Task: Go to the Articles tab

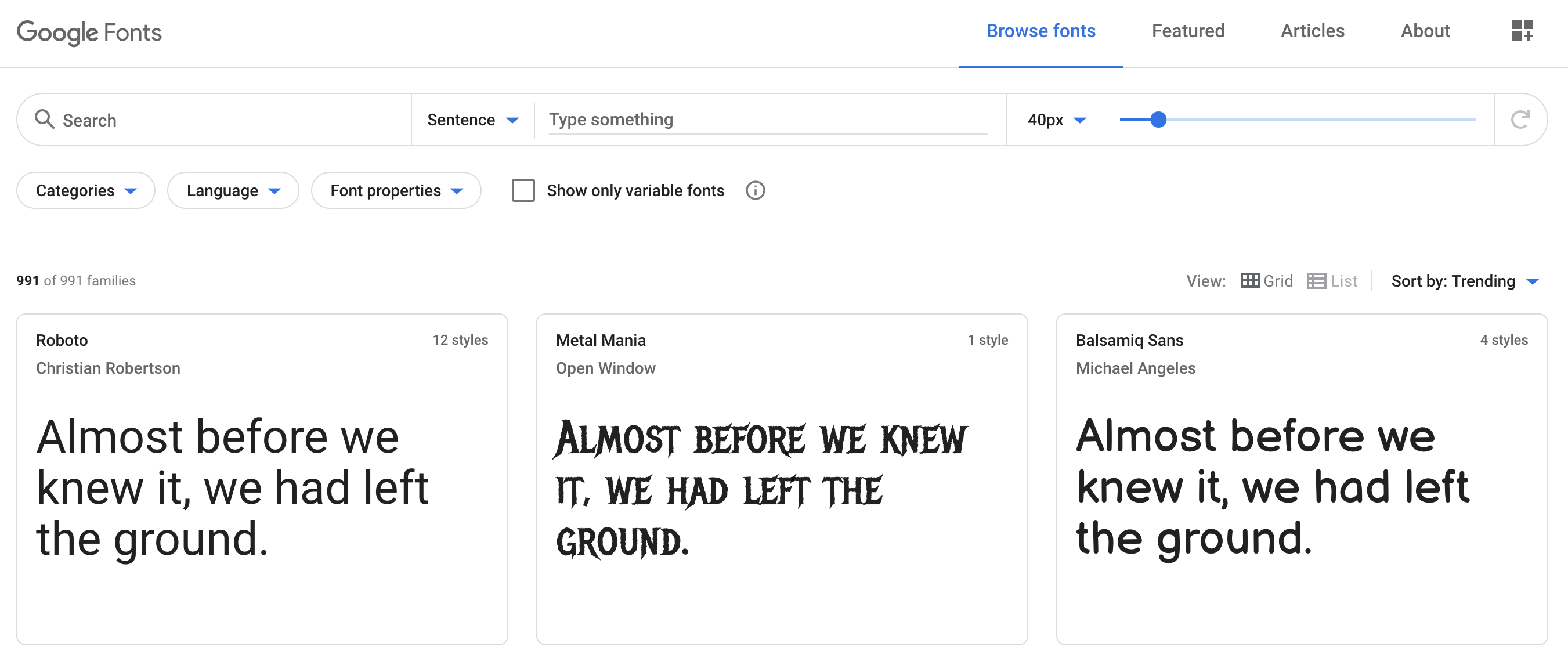Action: (x=1312, y=31)
